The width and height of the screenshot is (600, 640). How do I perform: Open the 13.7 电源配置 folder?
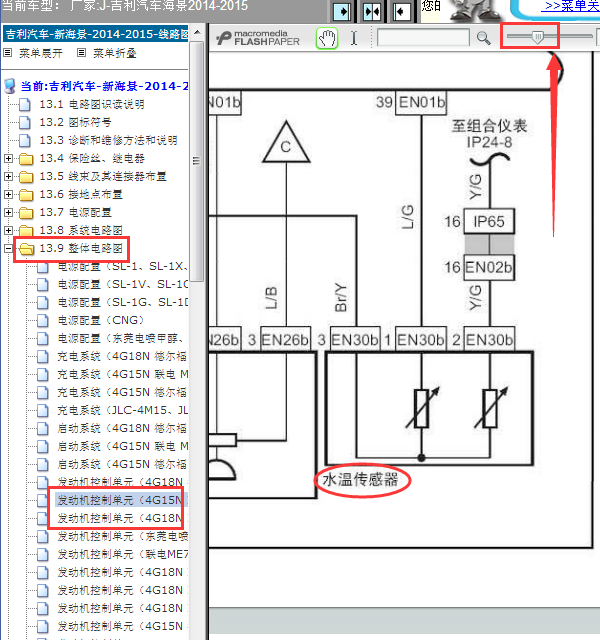pyautogui.click(x=75, y=212)
